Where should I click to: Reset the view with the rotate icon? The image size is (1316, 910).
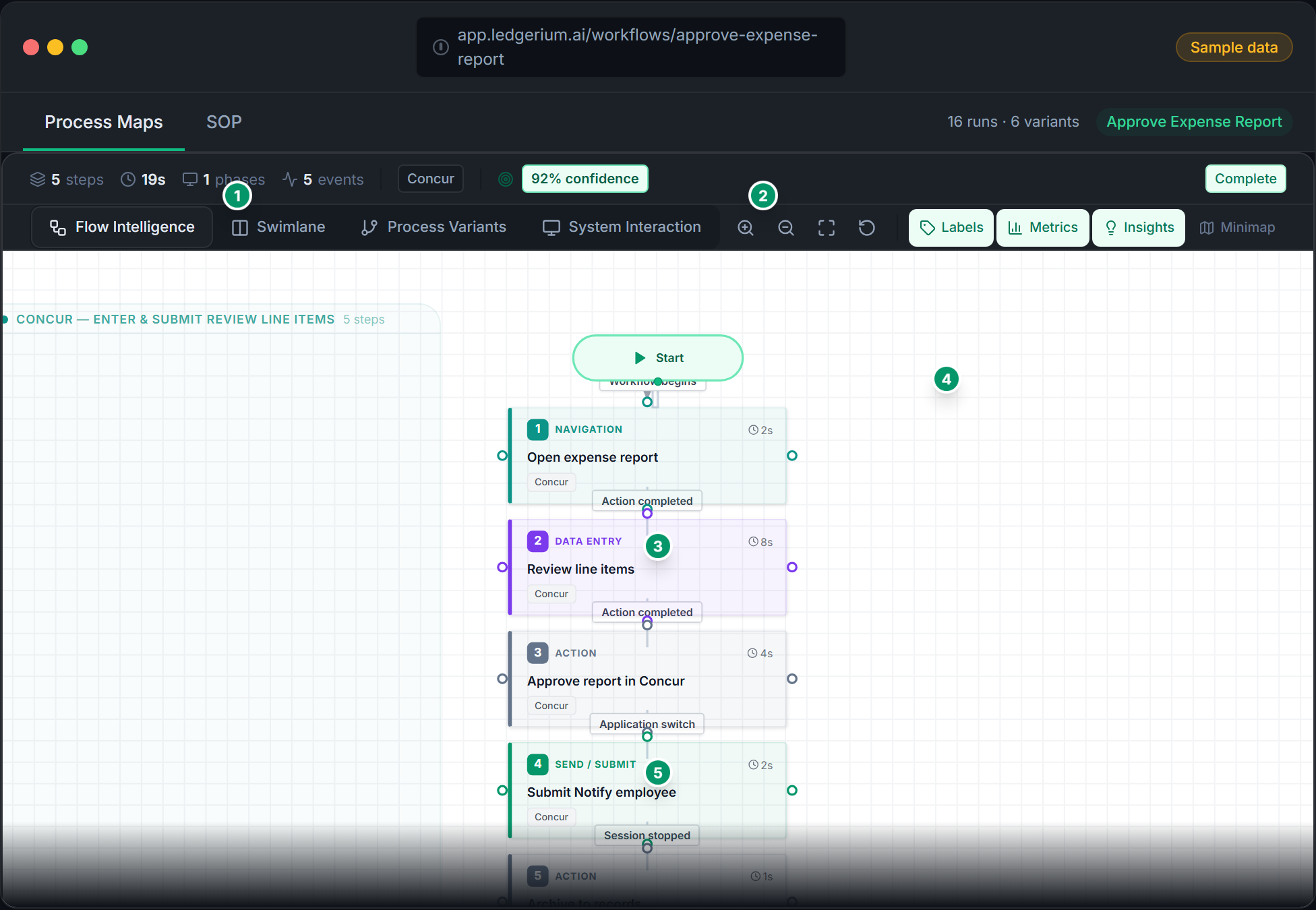click(867, 228)
